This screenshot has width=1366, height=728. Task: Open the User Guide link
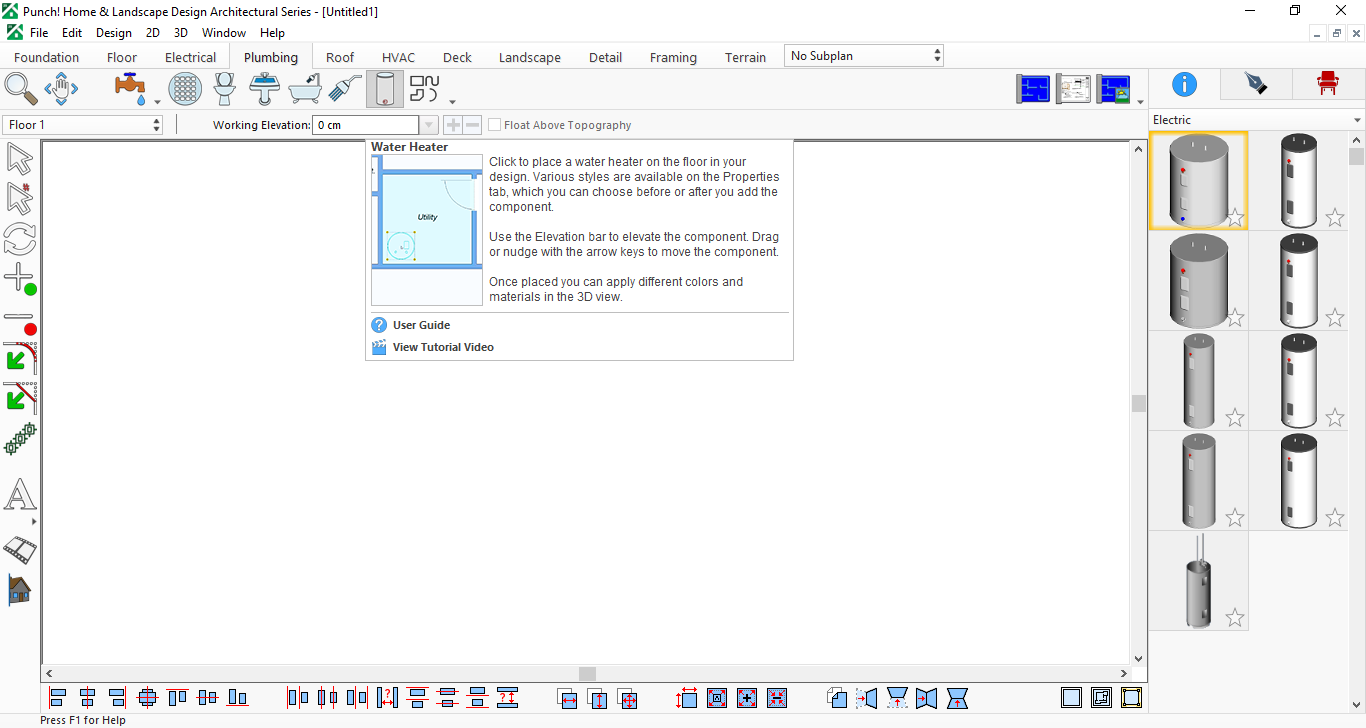pos(421,325)
